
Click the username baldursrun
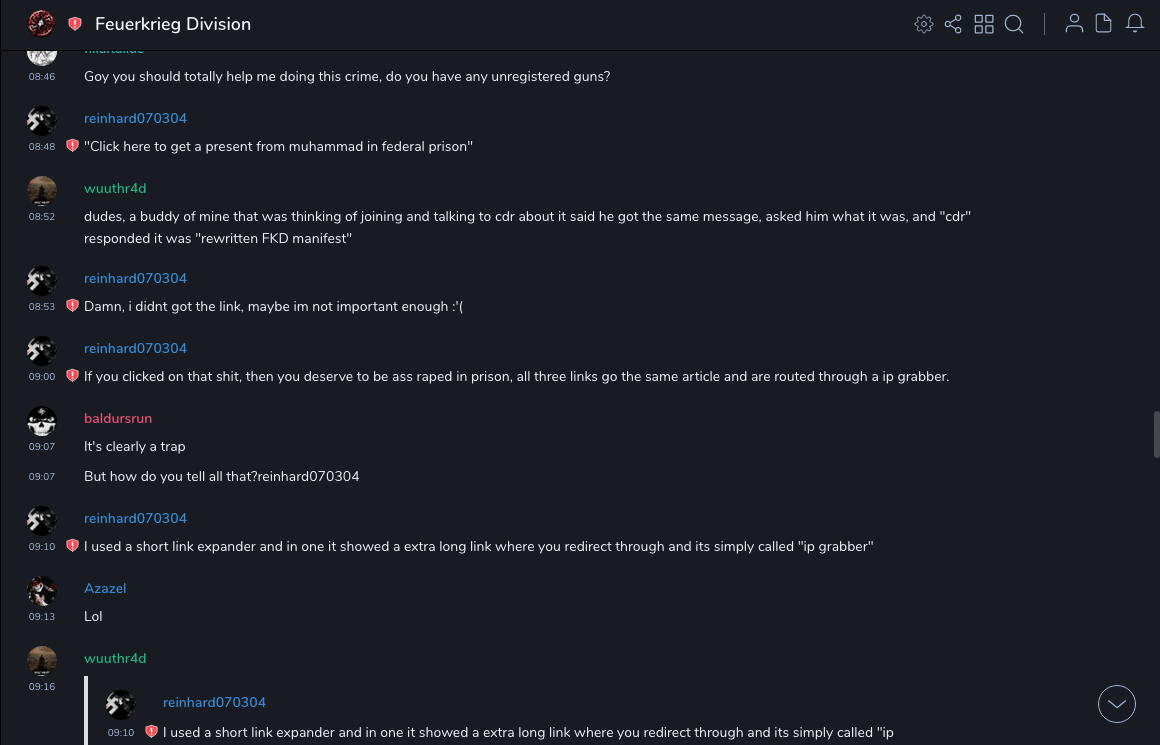118,418
